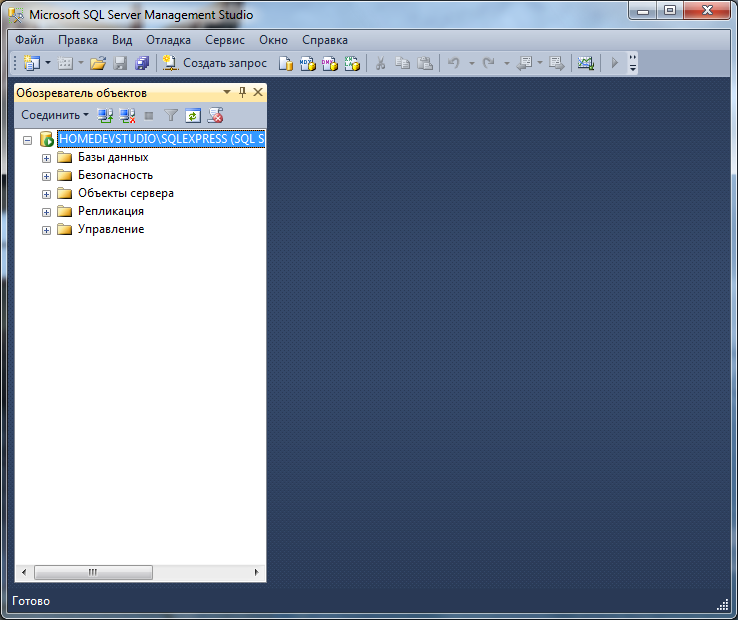The width and height of the screenshot is (738, 620).
Task: Select the Репликация tree item
Action: click(111, 211)
